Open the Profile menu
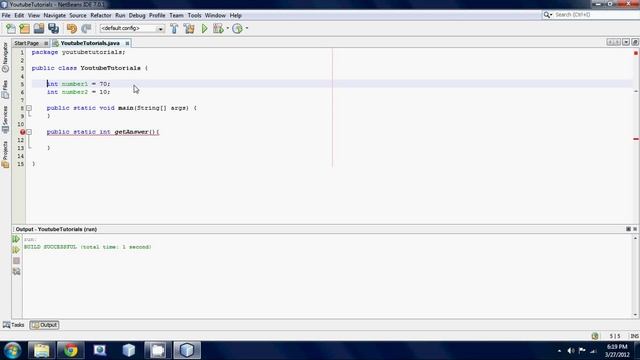 pyautogui.click(x=157, y=16)
